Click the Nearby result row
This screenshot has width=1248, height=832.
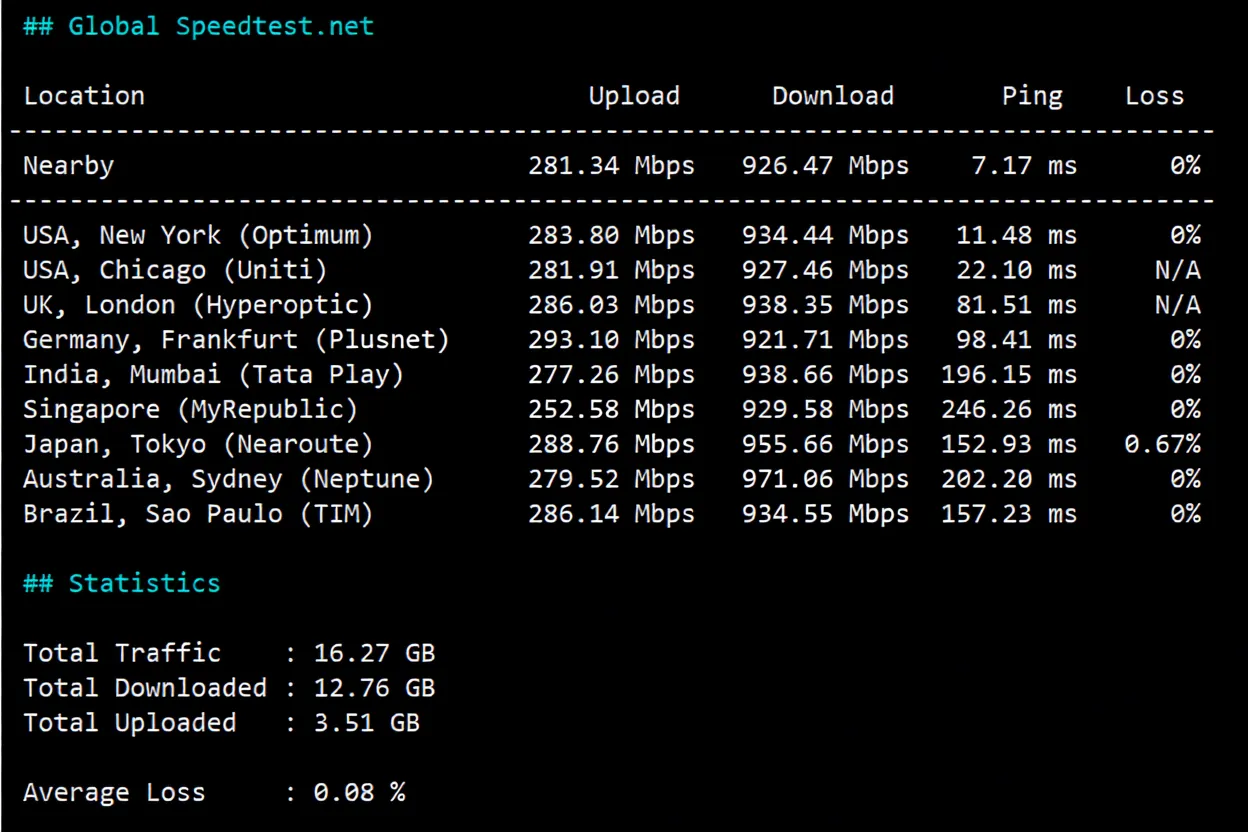point(68,165)
